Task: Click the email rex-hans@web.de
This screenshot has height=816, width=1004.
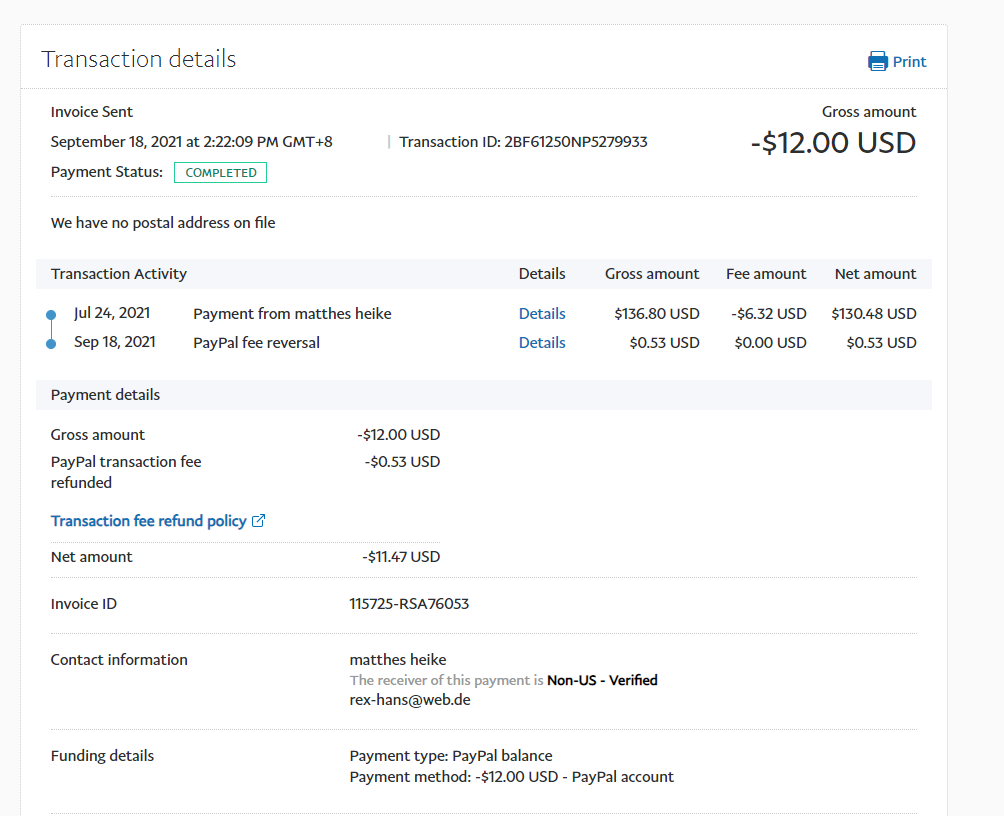Action: pos(410,700)
